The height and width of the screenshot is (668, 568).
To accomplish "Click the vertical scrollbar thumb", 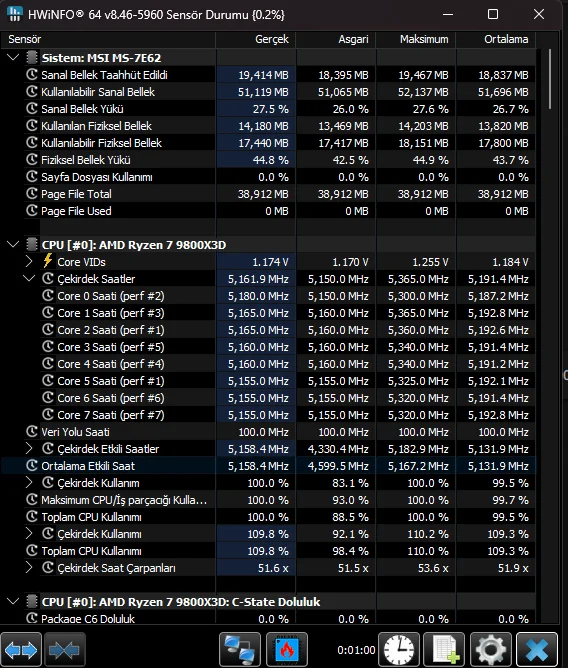I will 550,79.
